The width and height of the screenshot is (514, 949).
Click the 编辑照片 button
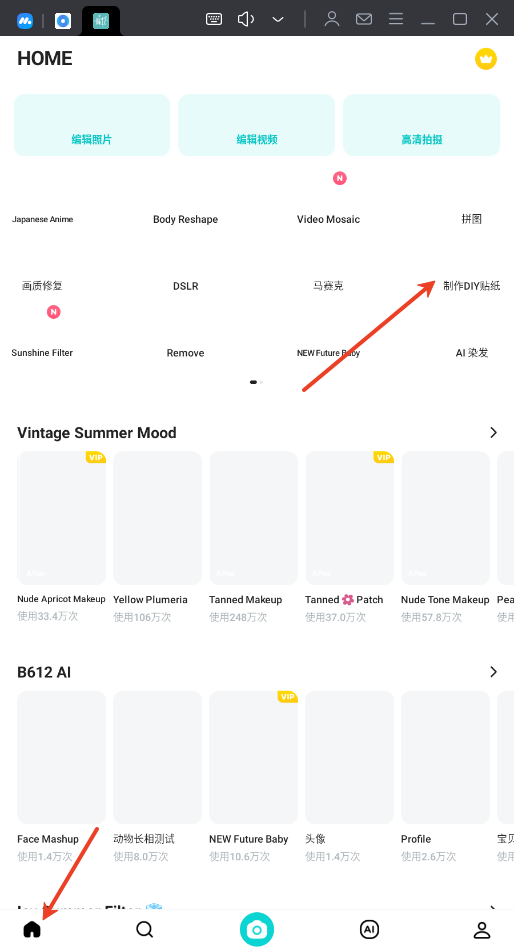[92, 125]
